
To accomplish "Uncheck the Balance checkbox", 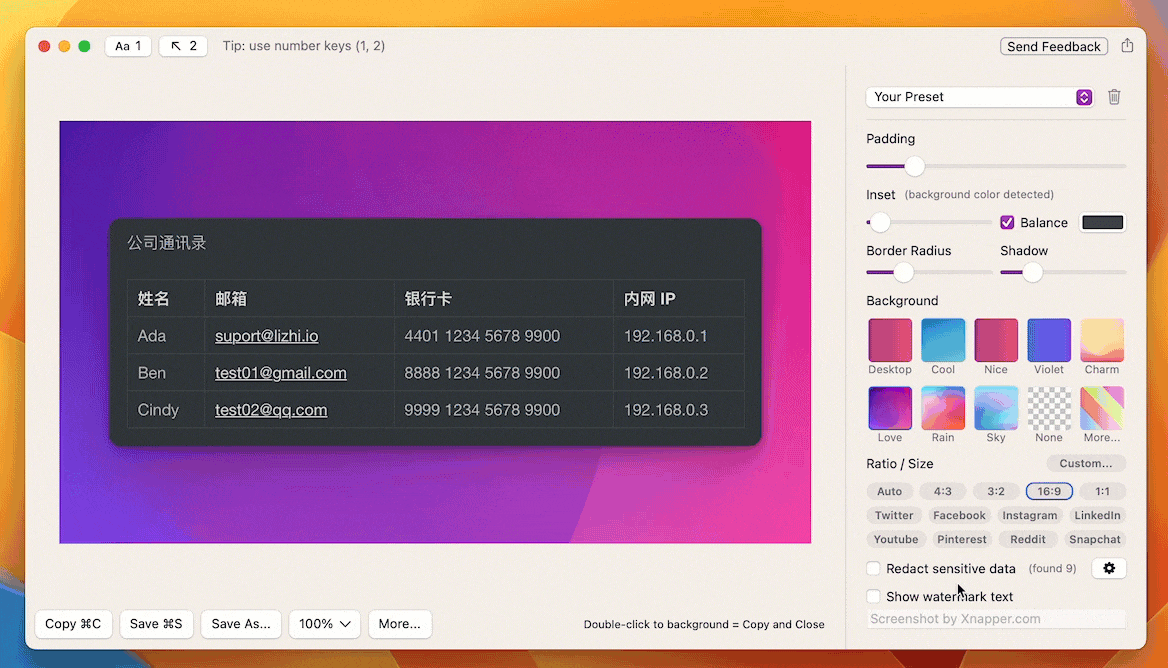I will point(1007,222).
